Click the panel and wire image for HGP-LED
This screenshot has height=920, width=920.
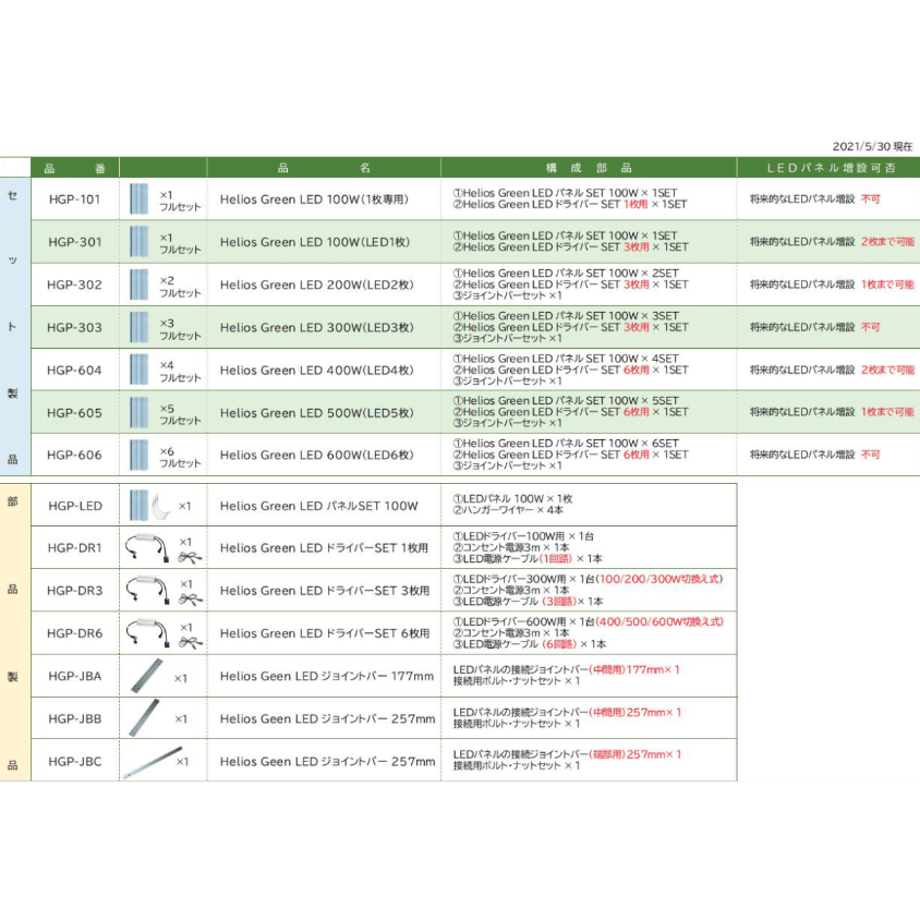click(x=150, y=506)
